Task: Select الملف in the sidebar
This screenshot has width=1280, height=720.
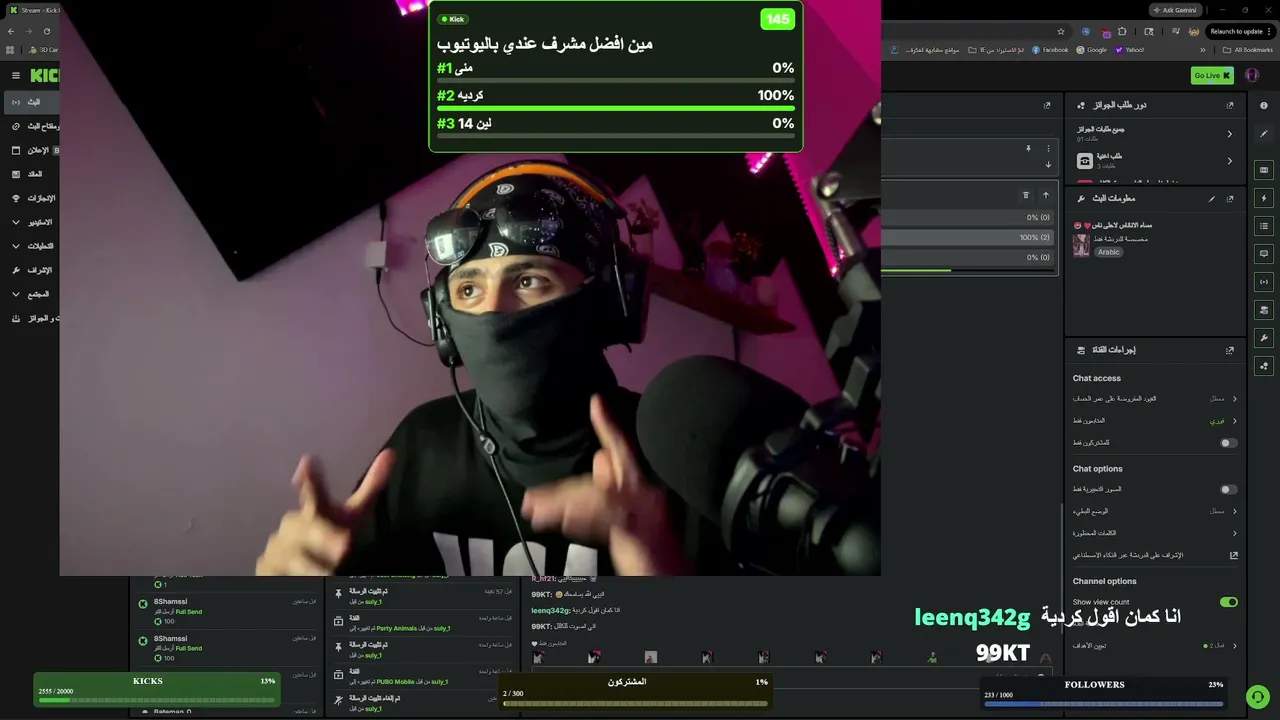Action: point(30,174)
